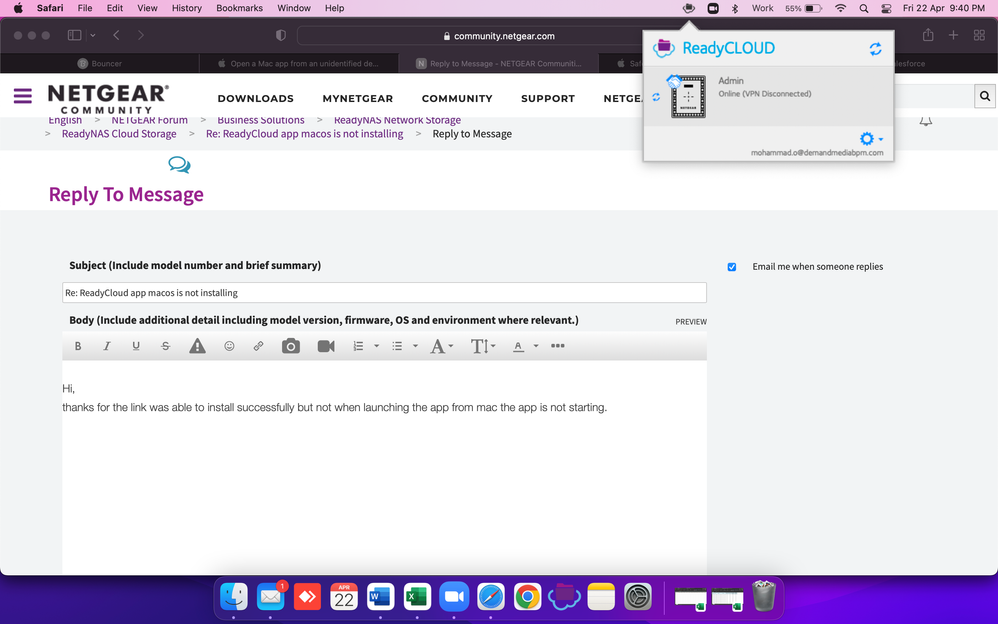Click the Safari address bar

[498, 36]
